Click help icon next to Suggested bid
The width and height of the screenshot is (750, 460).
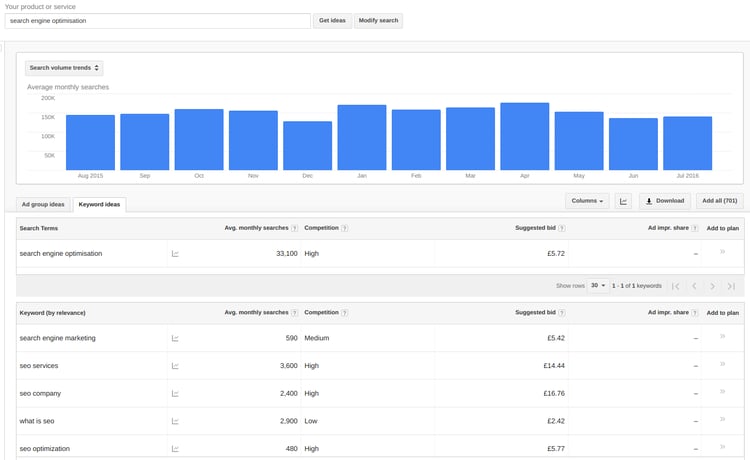(x=560, y=229)
